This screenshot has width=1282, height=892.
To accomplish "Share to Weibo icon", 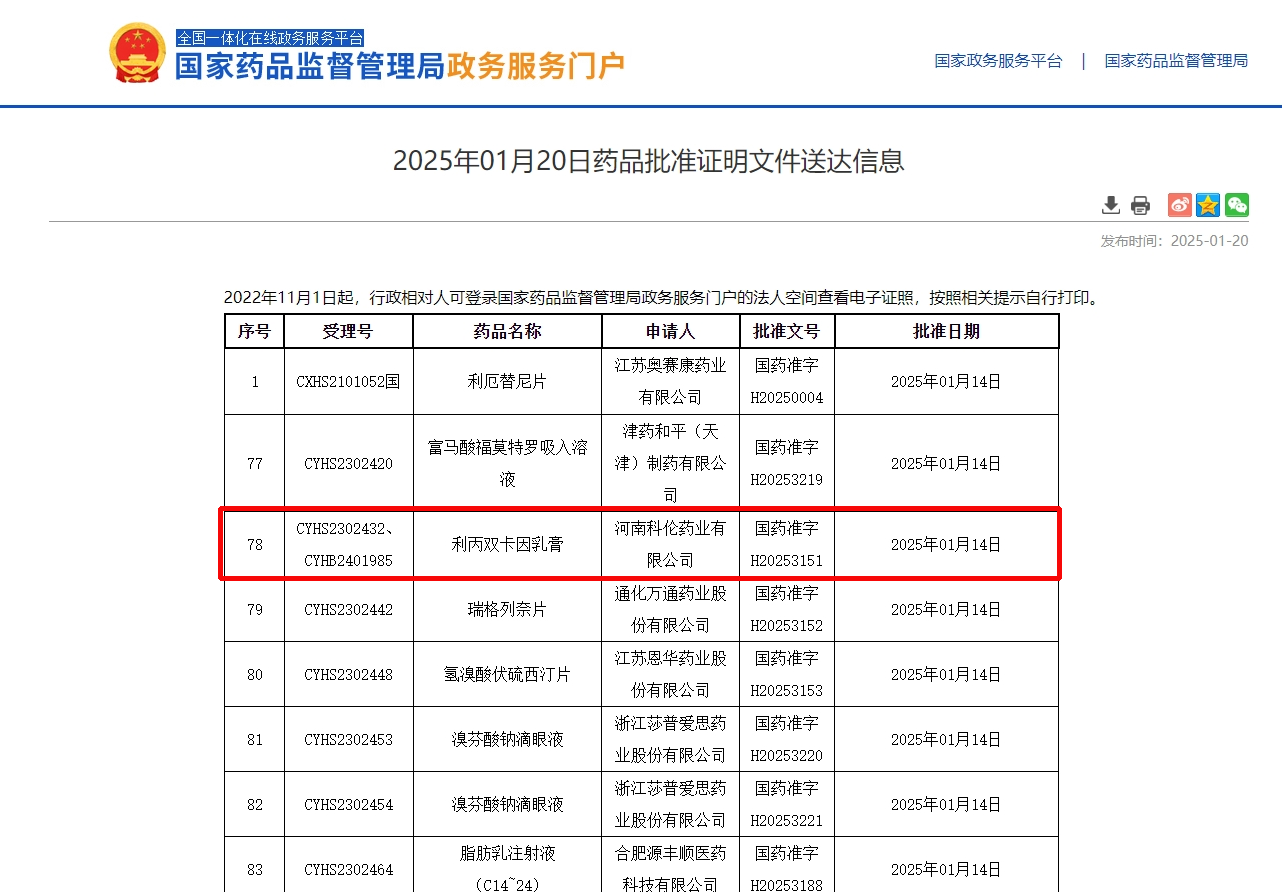I will coord(1180,205).
